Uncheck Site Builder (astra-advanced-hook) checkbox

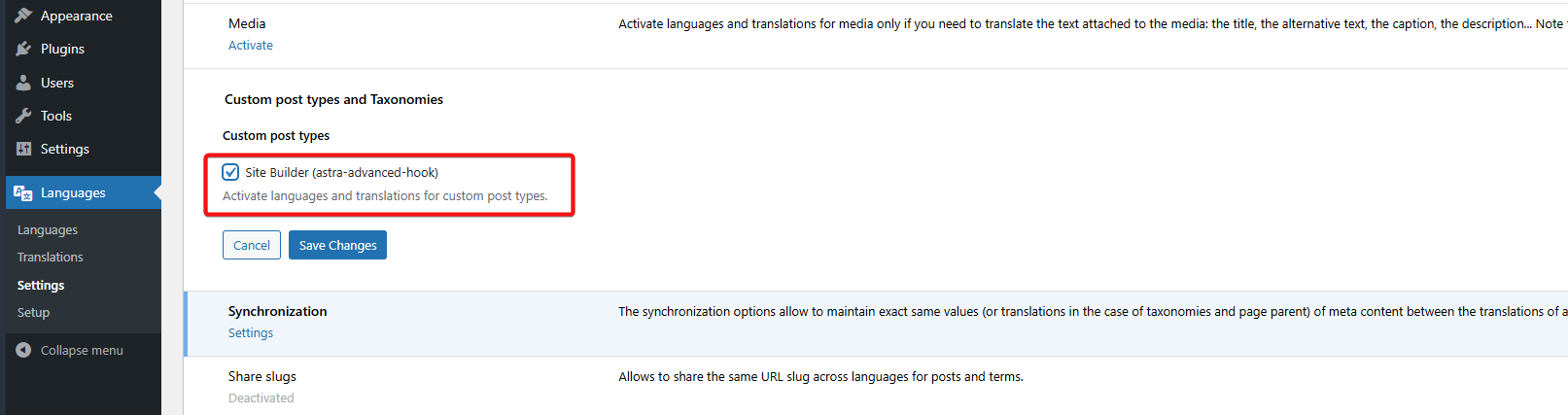[x=230, y=172]
